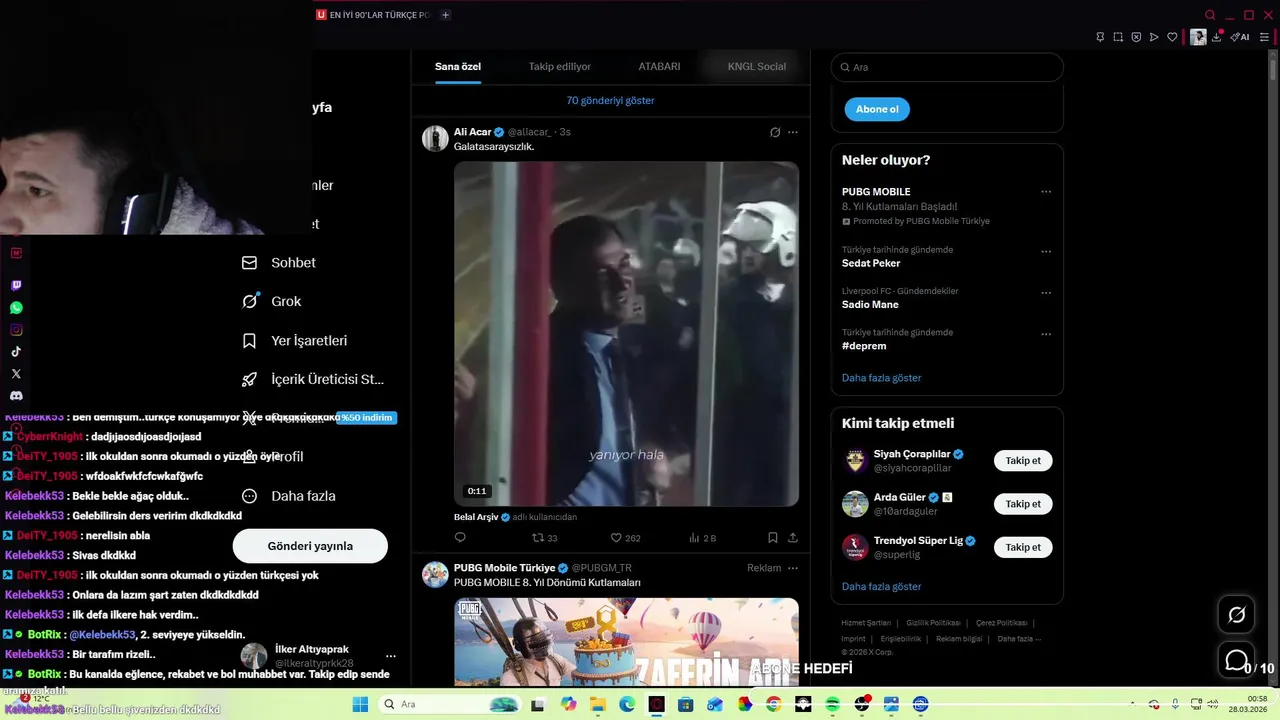
Task: Open X from the browser sidebar
Action: (16, 374)
